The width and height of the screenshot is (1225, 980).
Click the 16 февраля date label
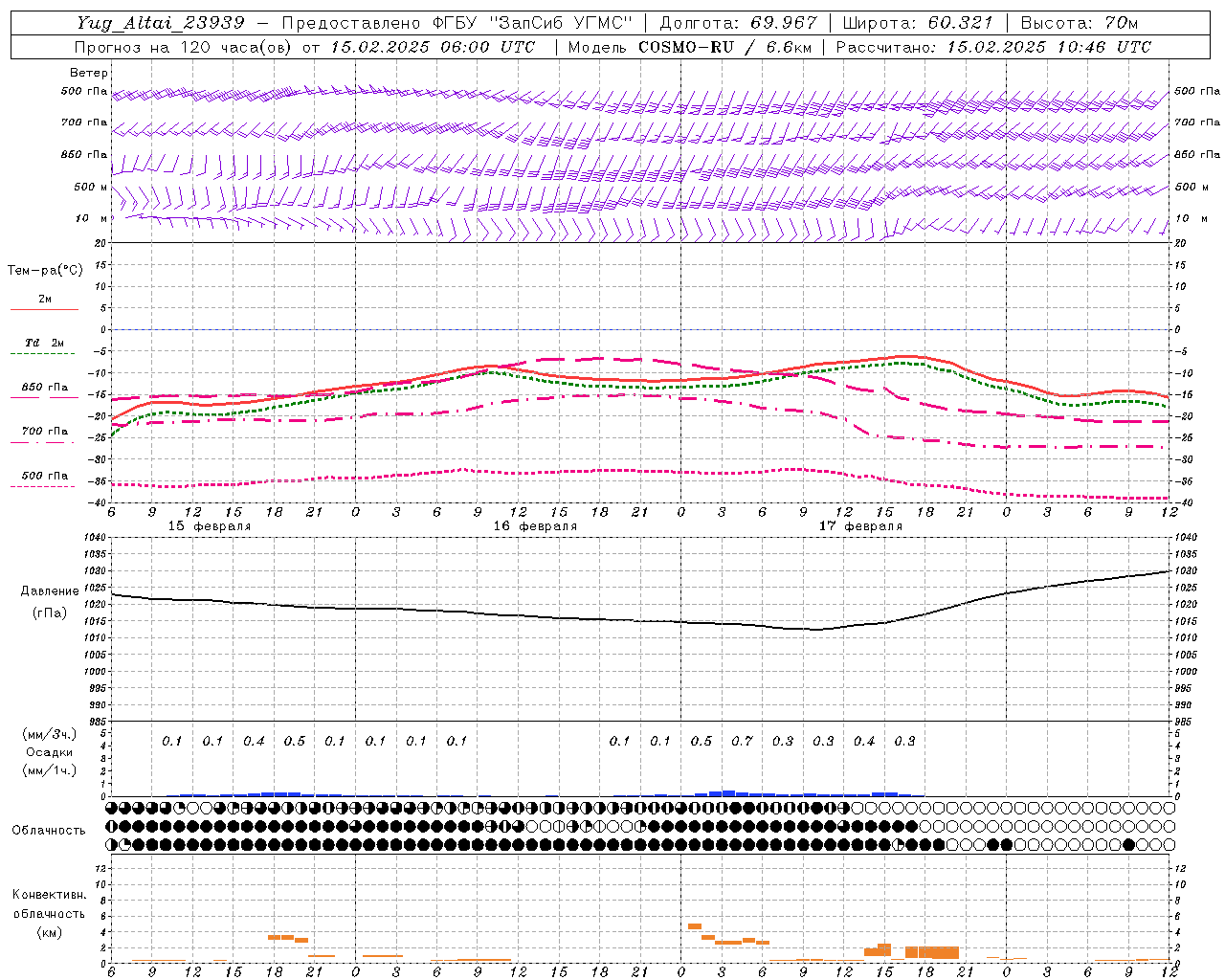(535, 526)
